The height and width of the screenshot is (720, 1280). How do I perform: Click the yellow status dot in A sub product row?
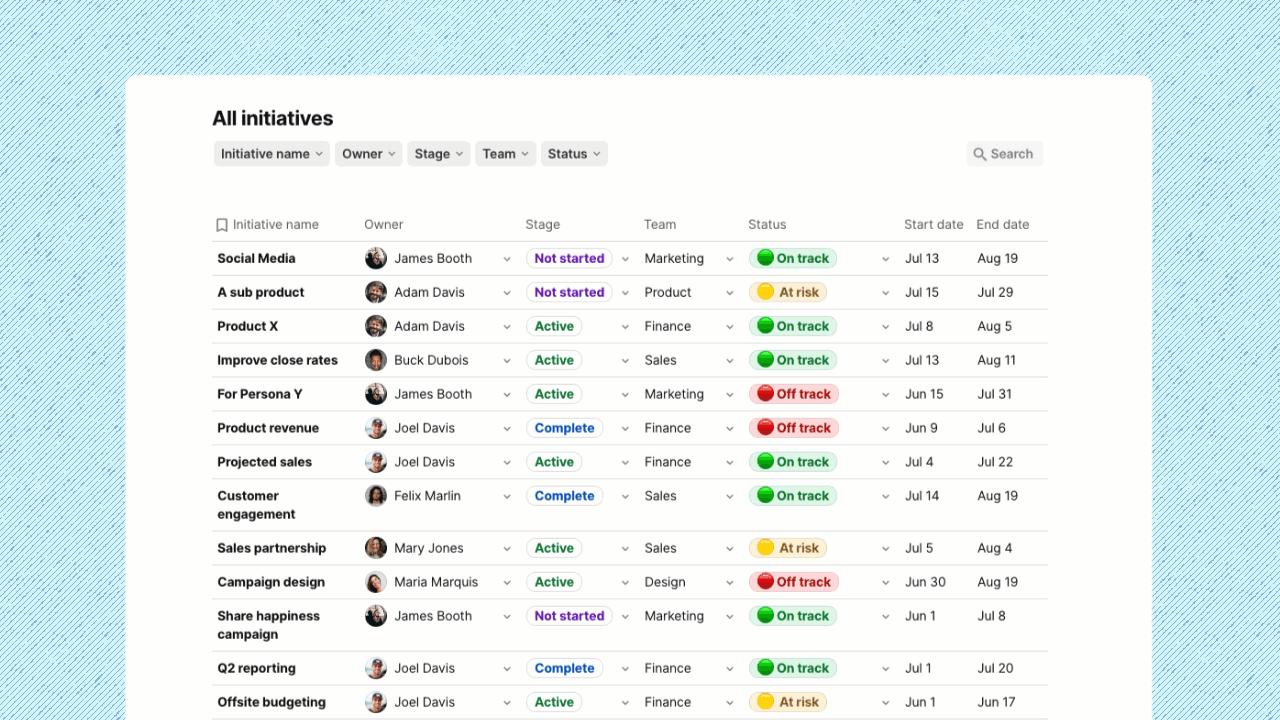[765, 292]
